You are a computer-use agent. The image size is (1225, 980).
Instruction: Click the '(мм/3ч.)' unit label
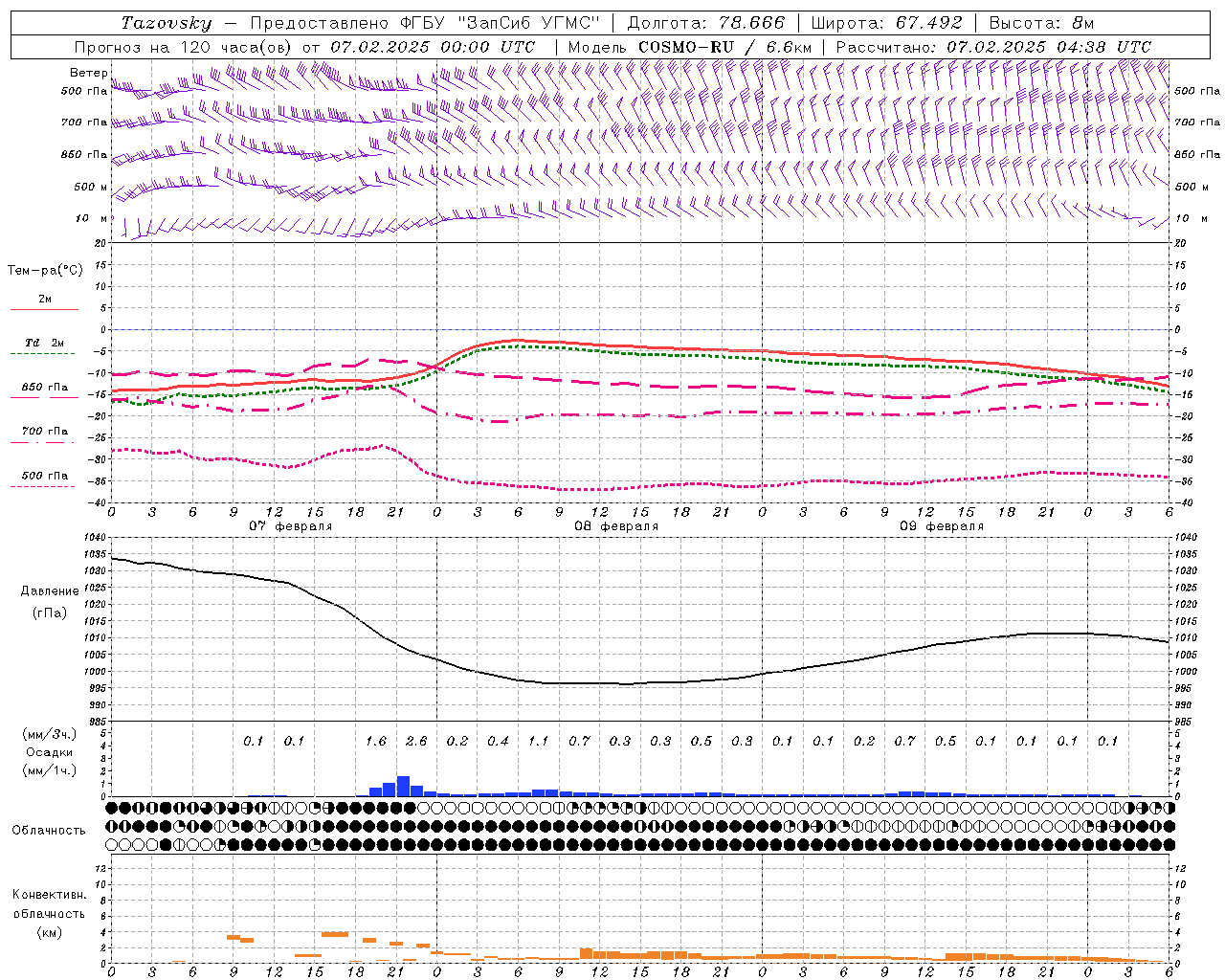coord(50,734)
